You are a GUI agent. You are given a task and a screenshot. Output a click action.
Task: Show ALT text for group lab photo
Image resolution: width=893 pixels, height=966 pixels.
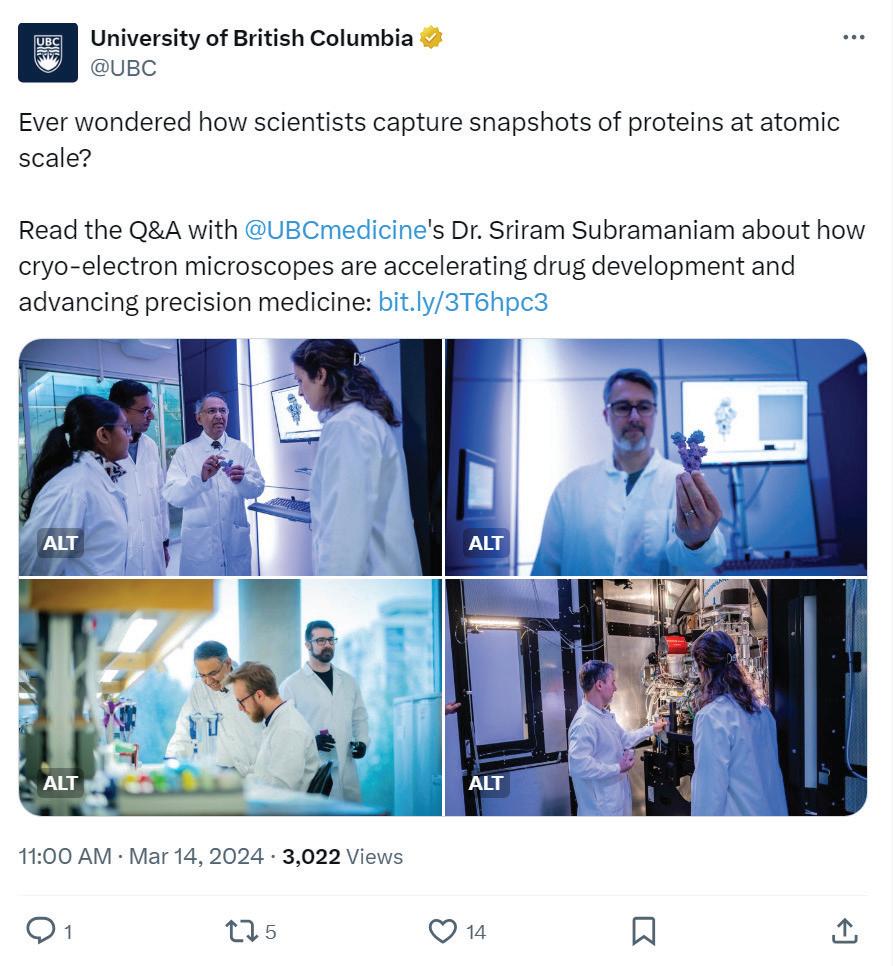point(60,543)
